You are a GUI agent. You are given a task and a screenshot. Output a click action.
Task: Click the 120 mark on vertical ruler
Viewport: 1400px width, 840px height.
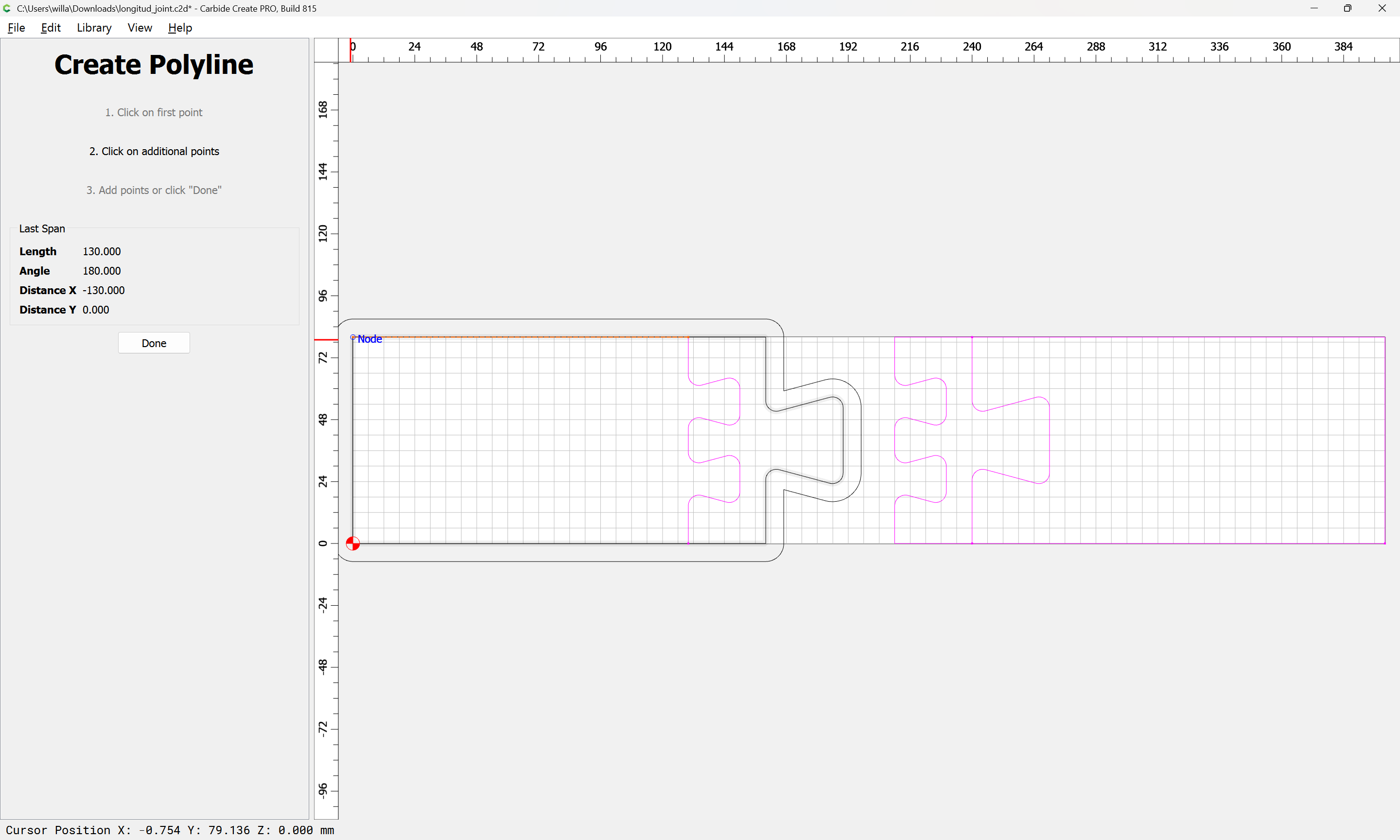[x=323, y=233]
